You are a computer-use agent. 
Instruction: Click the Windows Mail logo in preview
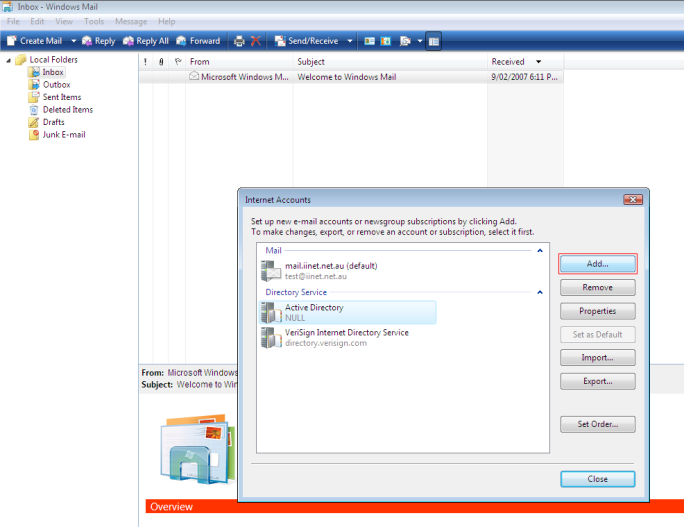198,448
